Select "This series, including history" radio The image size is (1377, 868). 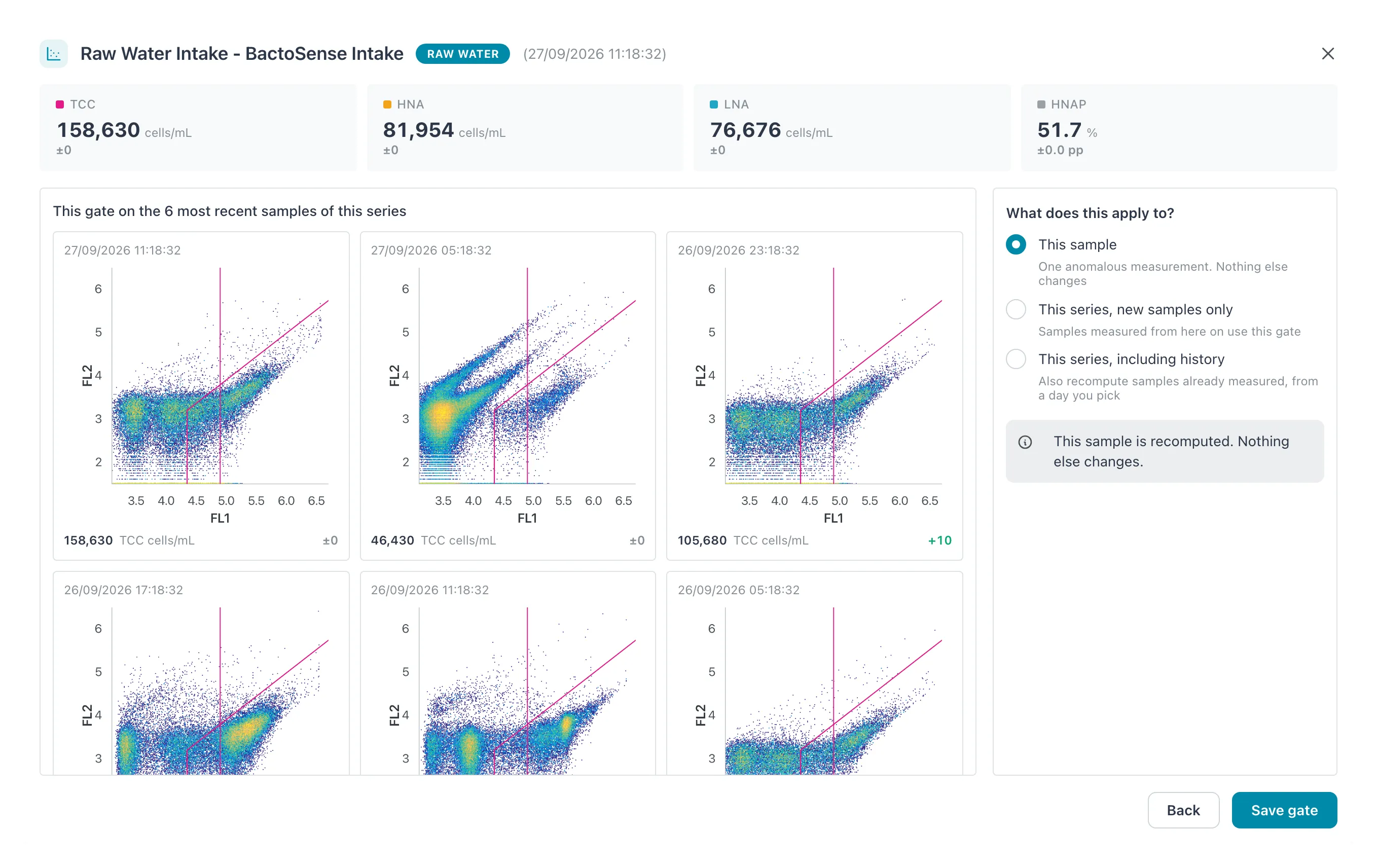[x=1016, y=359]
